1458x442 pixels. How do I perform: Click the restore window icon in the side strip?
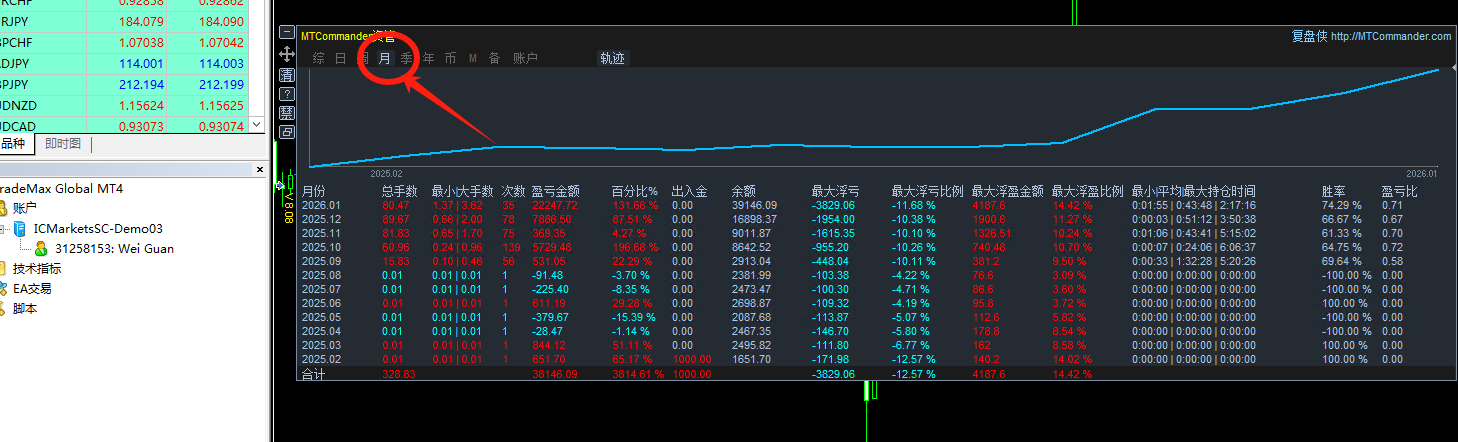287,131
